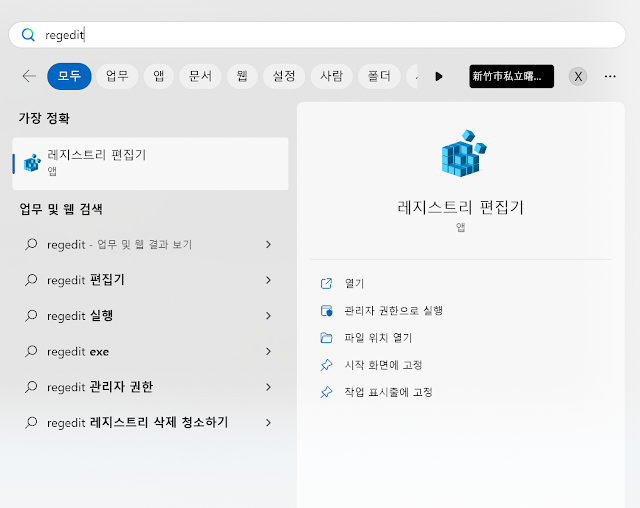The image size is (640, 508).
Task: Select the 웹 filter tab
Action: [242, 76]
